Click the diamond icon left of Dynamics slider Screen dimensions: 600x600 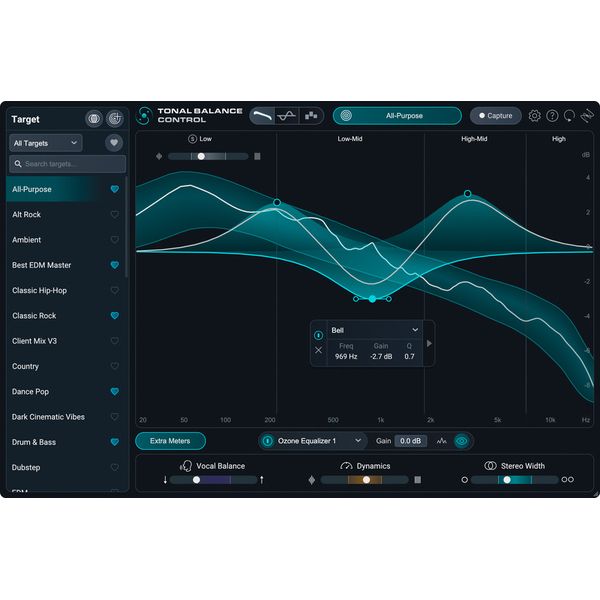(312, 480)
